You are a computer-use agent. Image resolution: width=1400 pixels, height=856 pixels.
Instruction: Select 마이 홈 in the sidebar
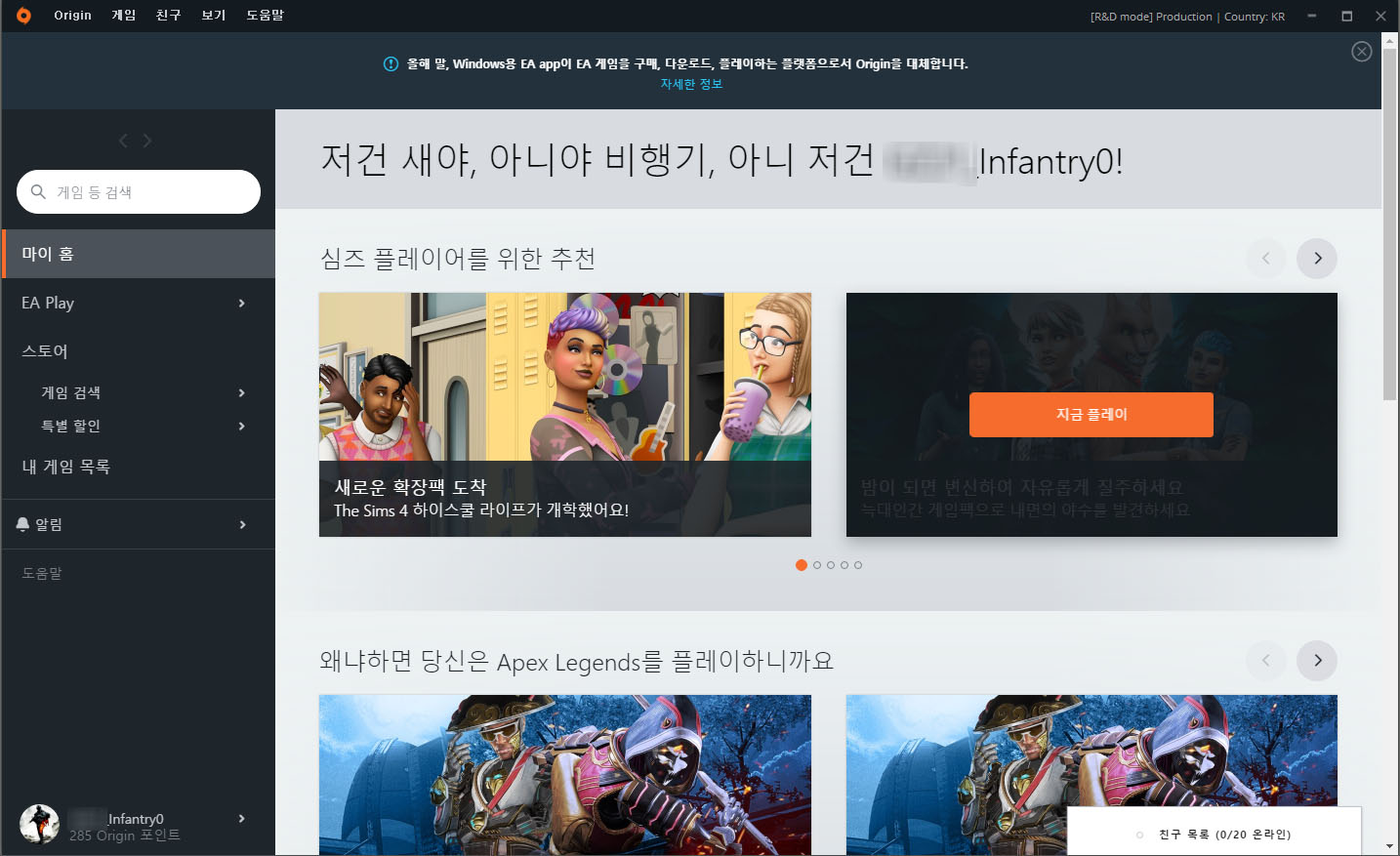pyautogui.click(x=139, y=254)
